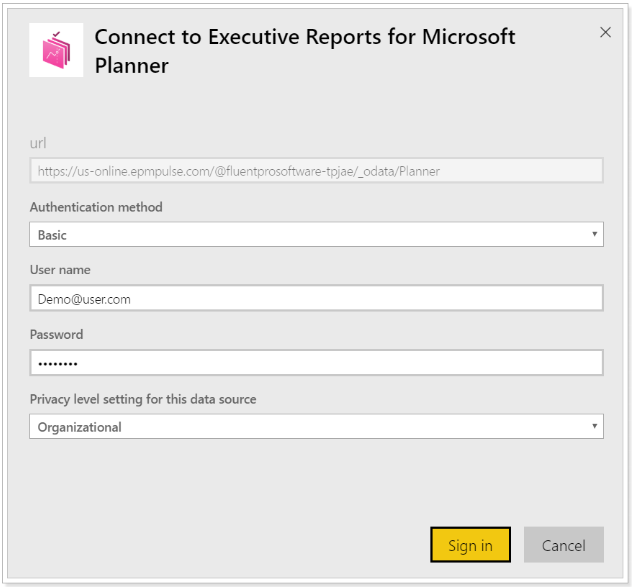The width and height of the screenshot is (634, 588).
Task: Click the Cancel button
Action: 564,545
